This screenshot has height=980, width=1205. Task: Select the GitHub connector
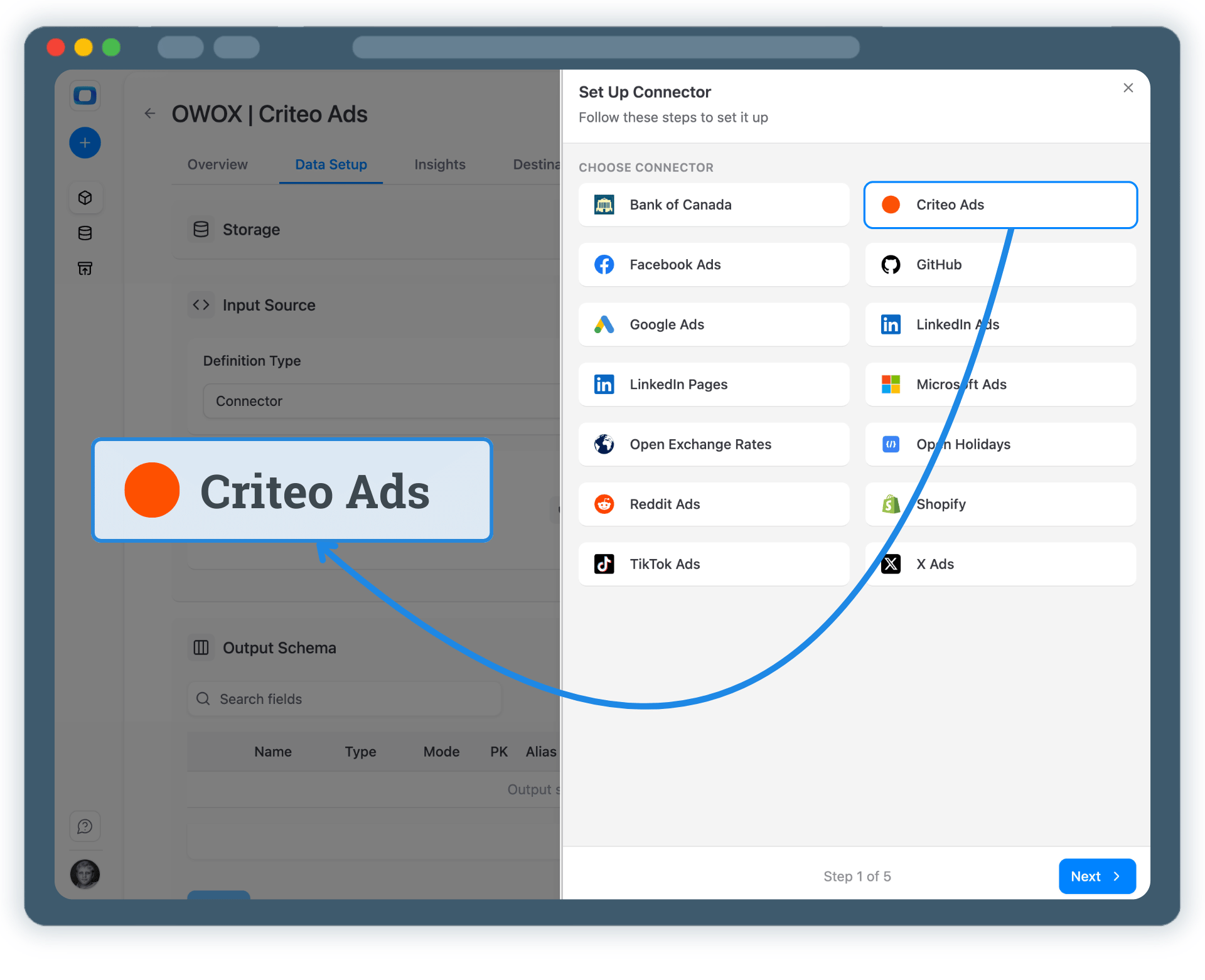pyautogui.click(x=1000, y=264)
